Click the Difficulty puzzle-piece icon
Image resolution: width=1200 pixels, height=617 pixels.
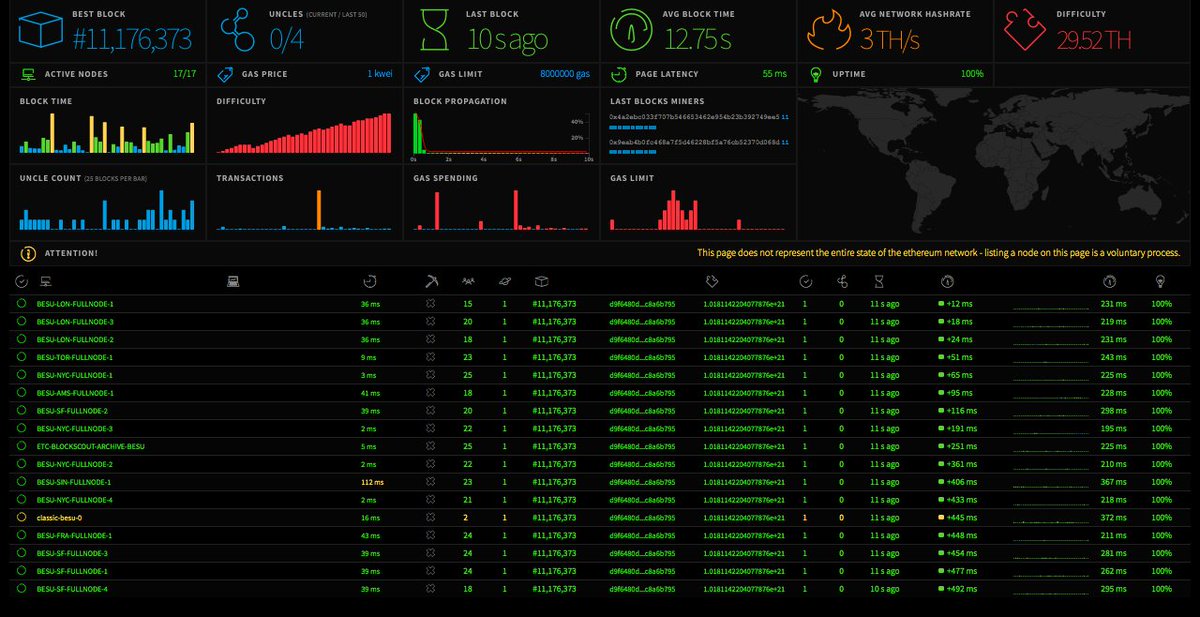coord(1025,31)
